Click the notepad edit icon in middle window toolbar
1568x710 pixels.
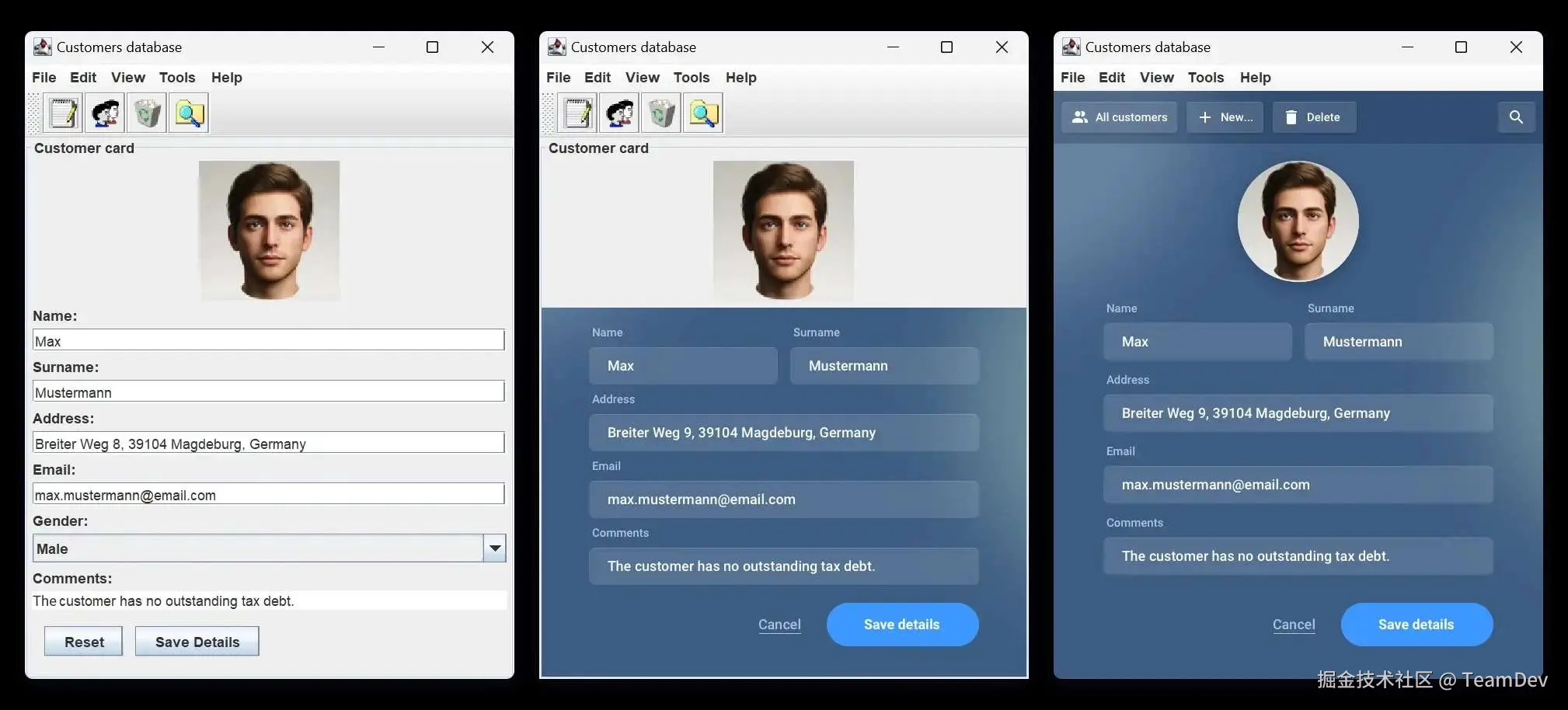(578, 113)
